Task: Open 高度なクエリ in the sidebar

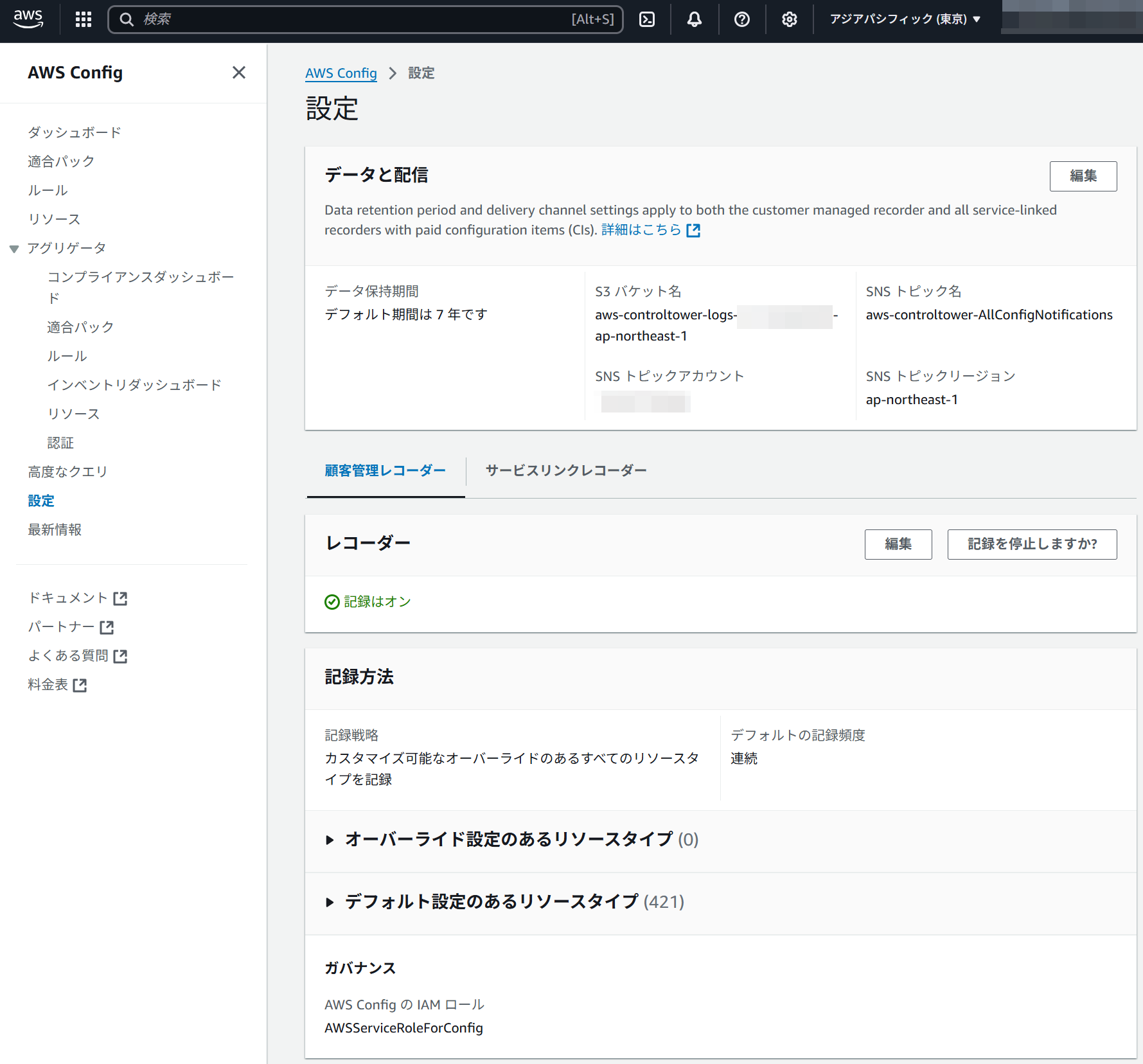Action: [x=67, y=472]
